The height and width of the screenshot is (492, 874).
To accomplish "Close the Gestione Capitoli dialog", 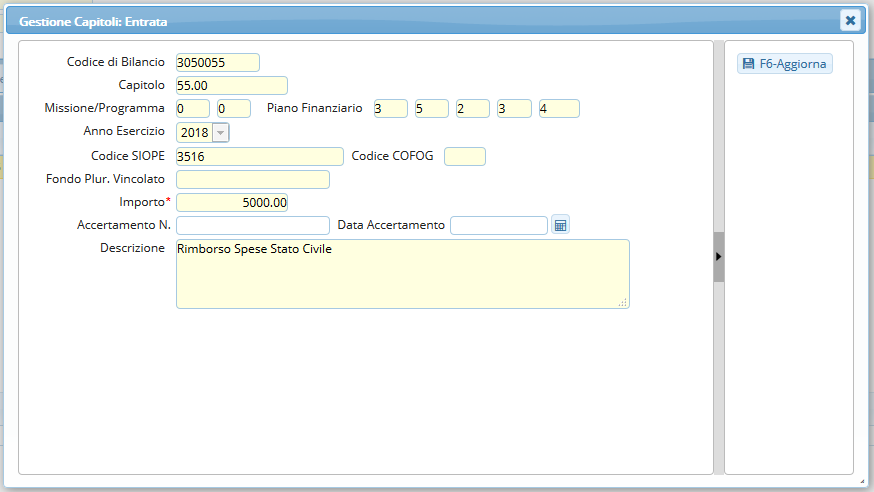I will [x=849, y=20].
